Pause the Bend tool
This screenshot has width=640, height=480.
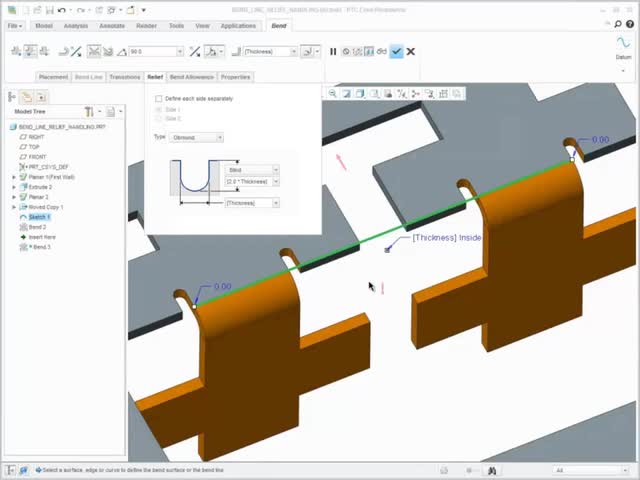[333, 51]
